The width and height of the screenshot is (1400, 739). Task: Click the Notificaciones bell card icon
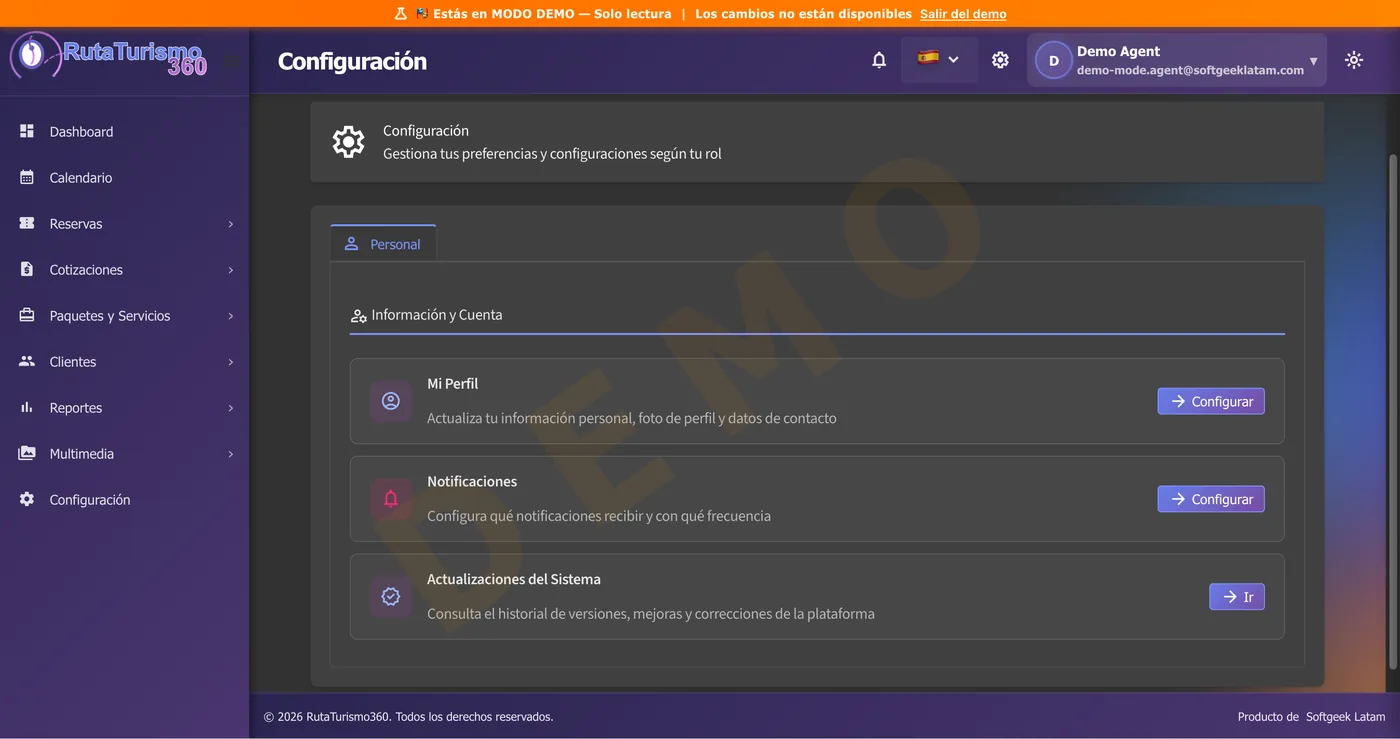tap(391, 499)
